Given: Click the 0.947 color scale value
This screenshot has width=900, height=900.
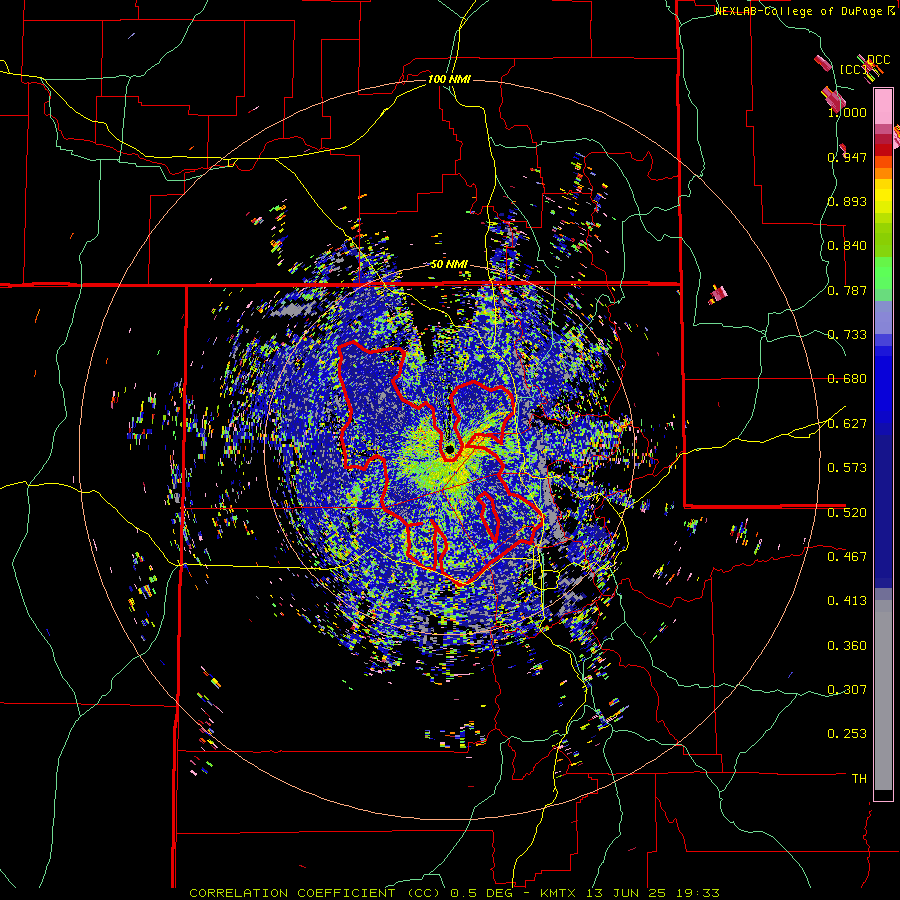Looking at the screenshot, I should point(847,157).
